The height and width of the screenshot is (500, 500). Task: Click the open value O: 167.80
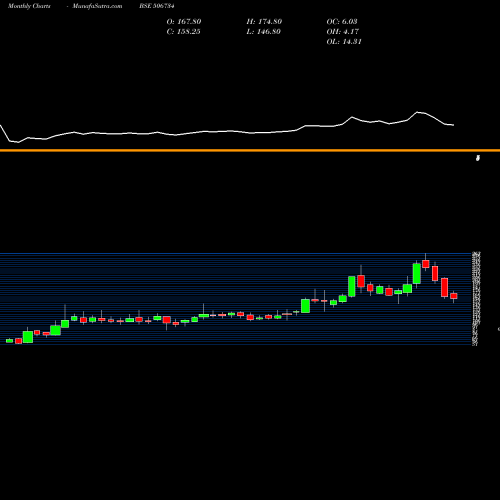tap(184, 22)
